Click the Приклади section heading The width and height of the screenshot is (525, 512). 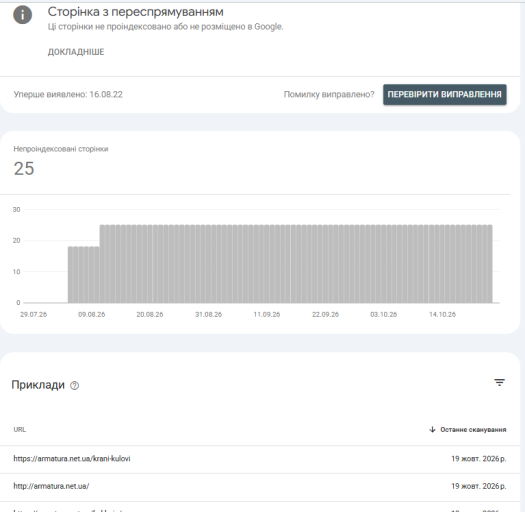click(38, 385)
